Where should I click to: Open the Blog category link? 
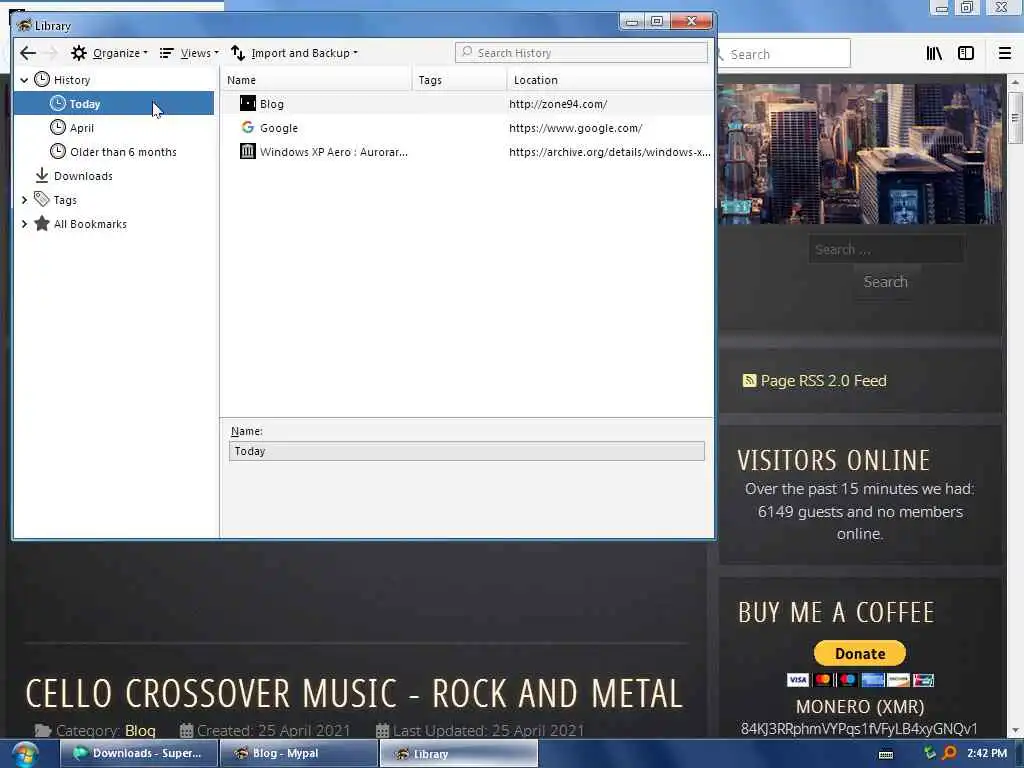tap(140, 730)
